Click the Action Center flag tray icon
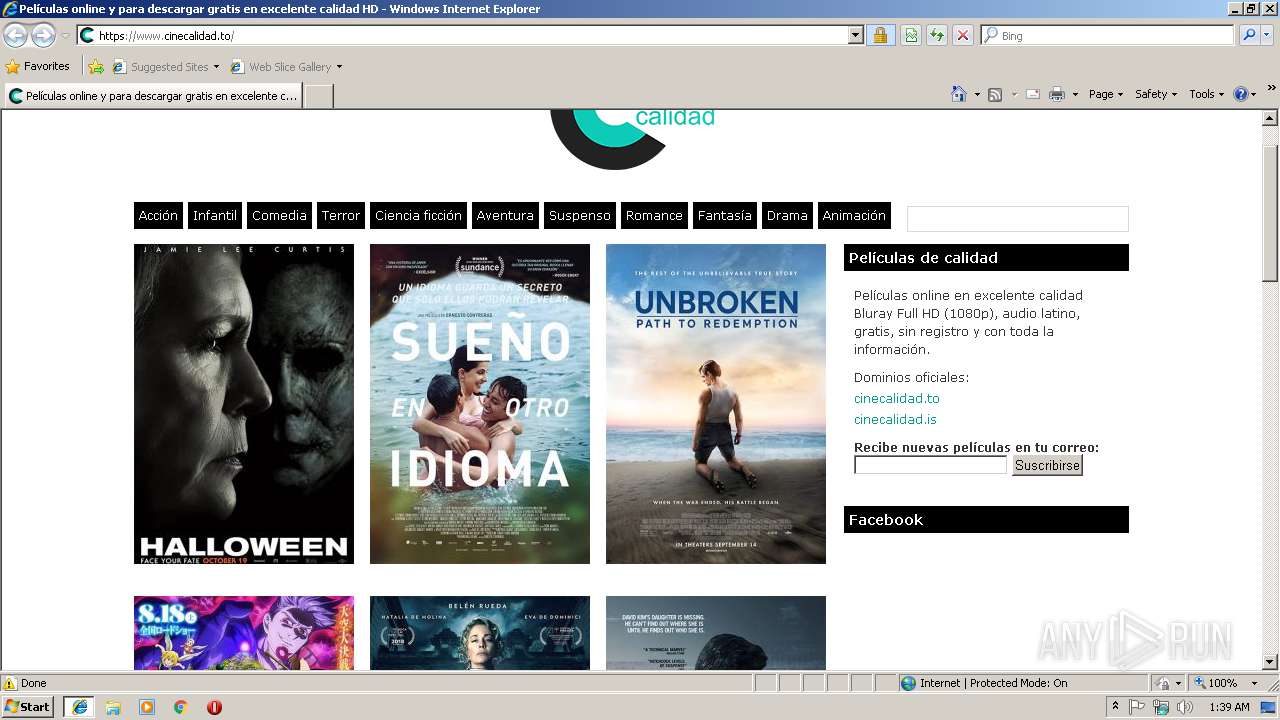 pyautogui.click(x=1138, y=707)
